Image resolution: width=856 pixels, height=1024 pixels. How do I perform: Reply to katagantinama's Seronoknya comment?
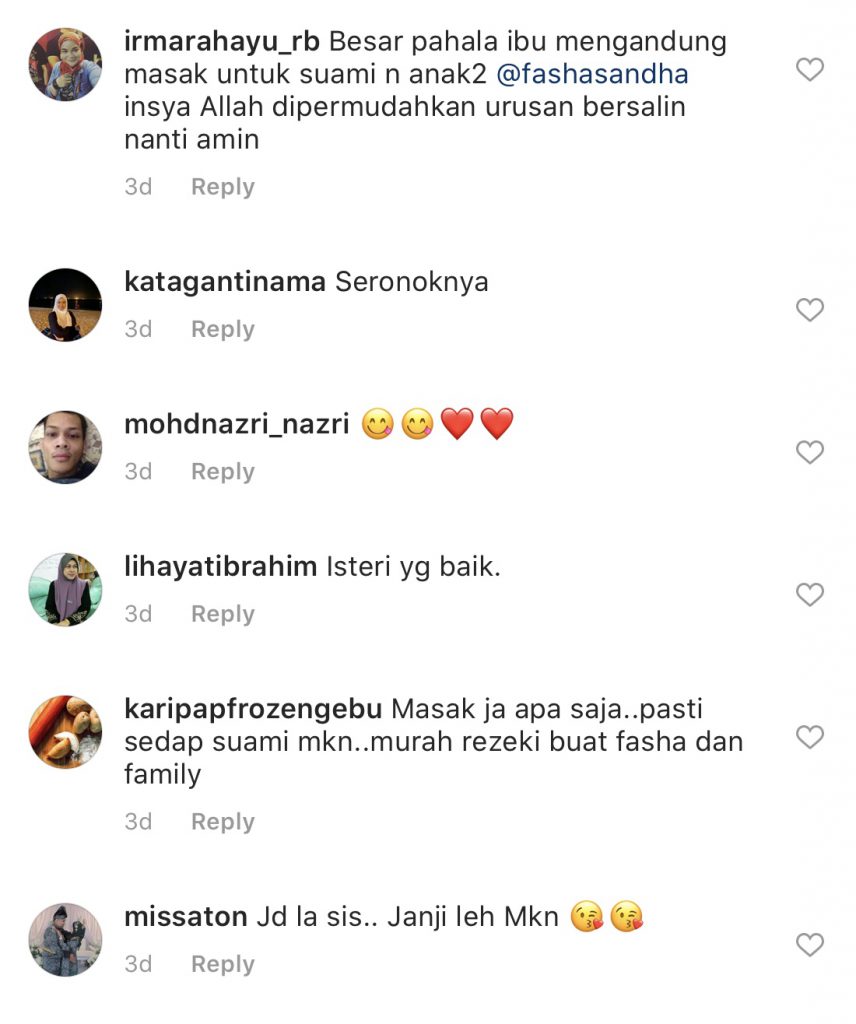[x=223, y=329]
